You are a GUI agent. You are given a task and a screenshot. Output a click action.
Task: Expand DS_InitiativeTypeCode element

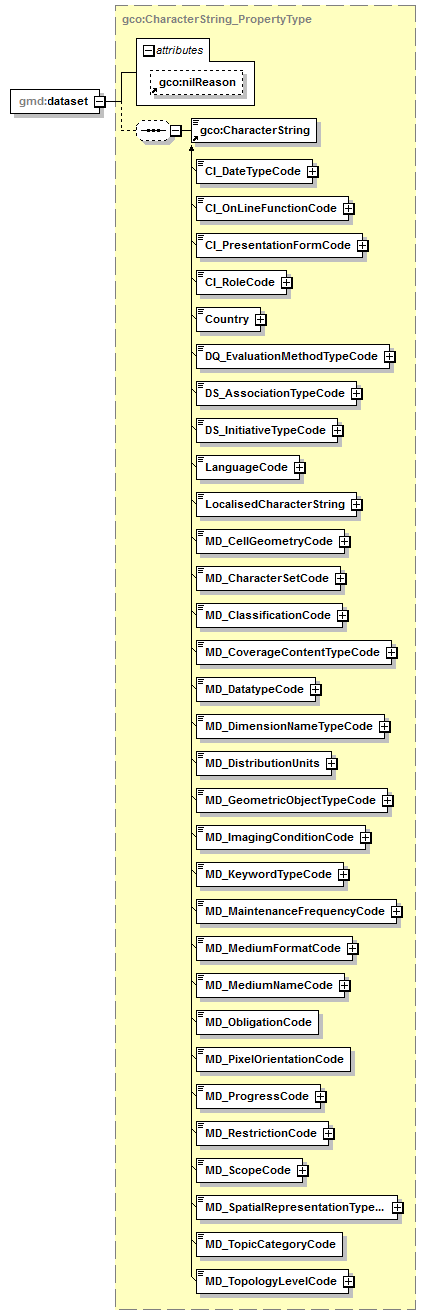coord(338,430)
